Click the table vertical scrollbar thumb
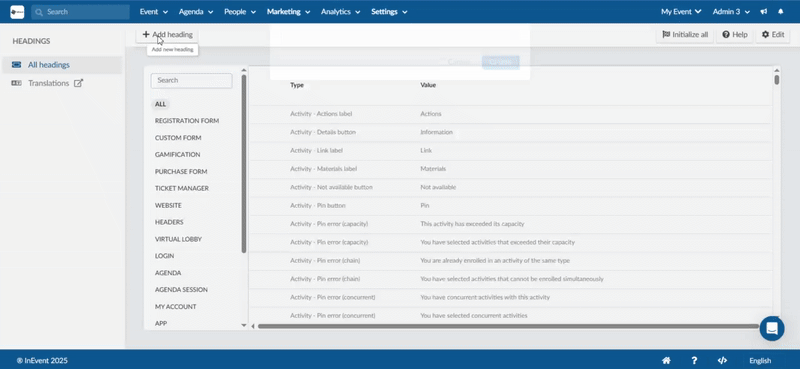 click(x=777, y=80)
